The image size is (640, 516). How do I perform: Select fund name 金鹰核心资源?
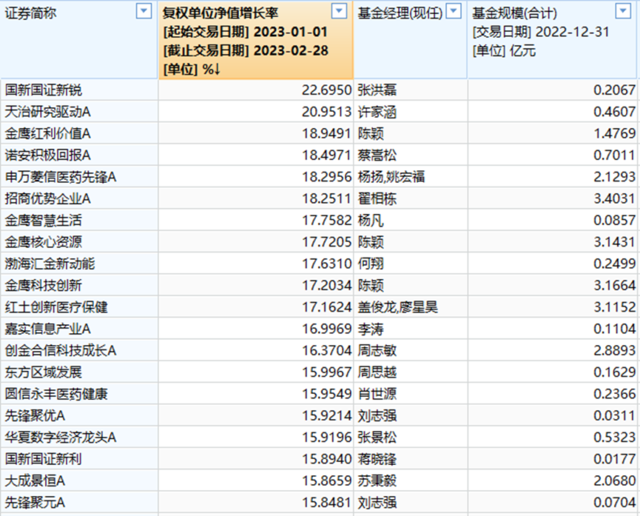(x=43, y=242)
